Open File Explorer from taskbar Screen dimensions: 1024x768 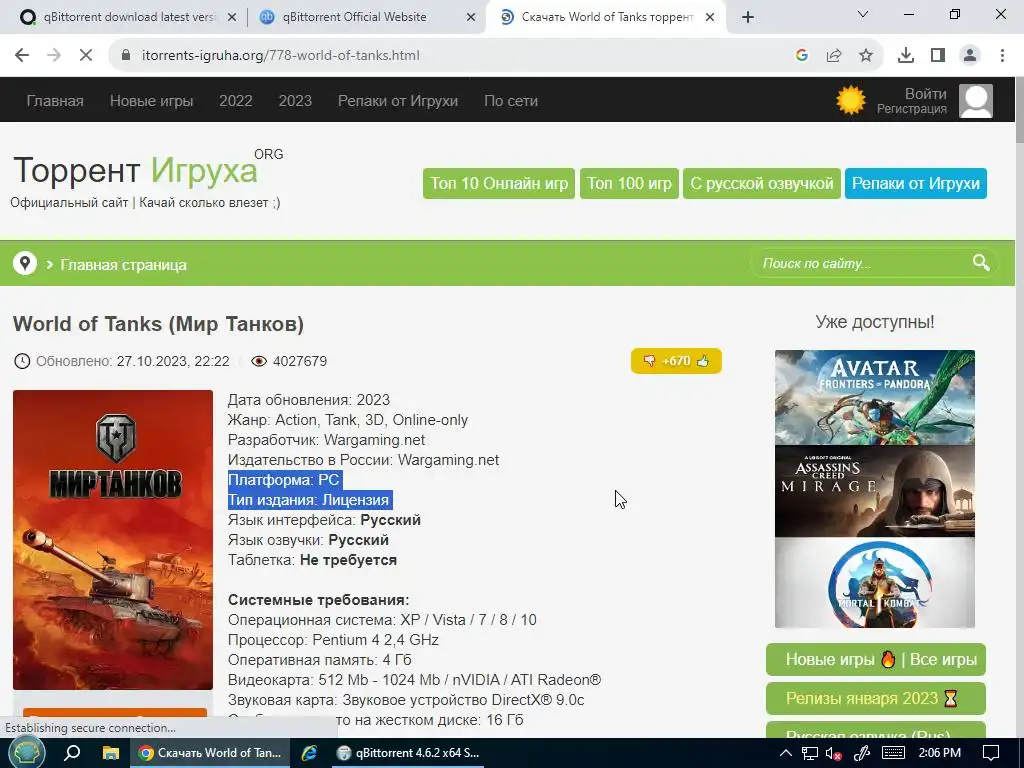[111, 753]
